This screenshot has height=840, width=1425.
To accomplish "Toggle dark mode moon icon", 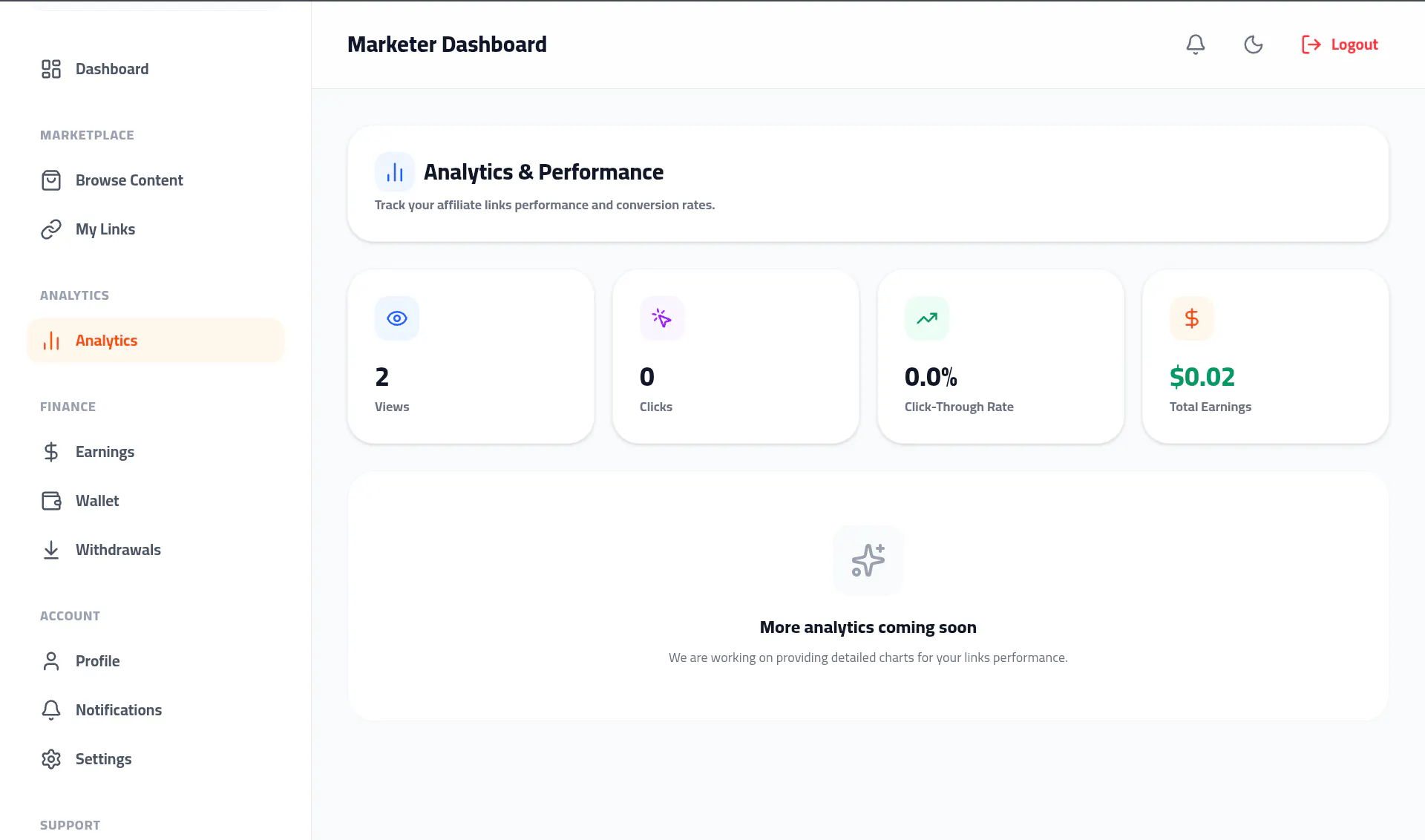I will tap(1253, 45).
